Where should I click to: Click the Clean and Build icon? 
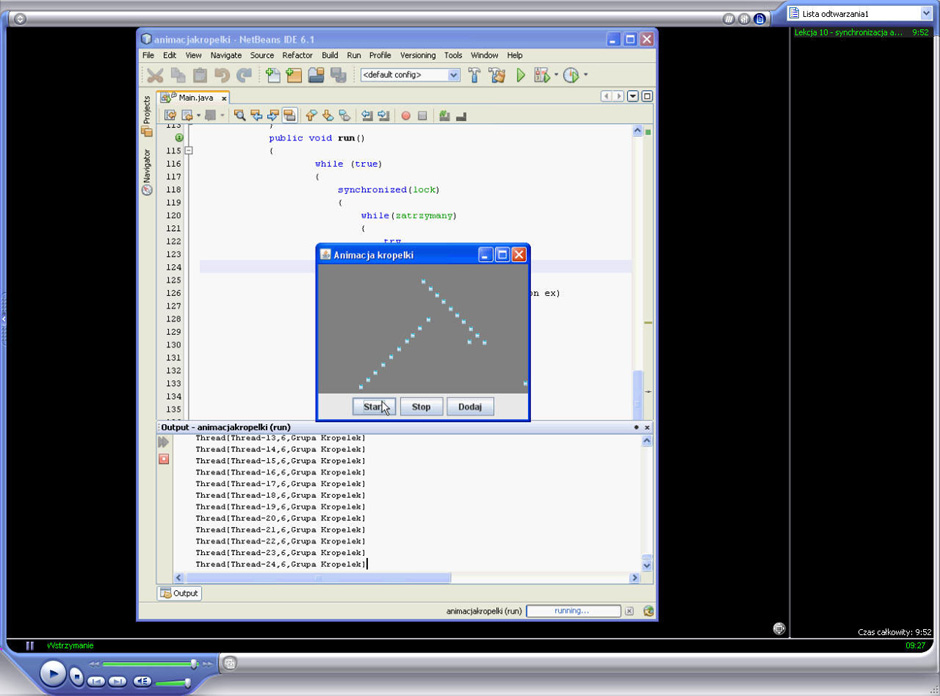(497, 75)
